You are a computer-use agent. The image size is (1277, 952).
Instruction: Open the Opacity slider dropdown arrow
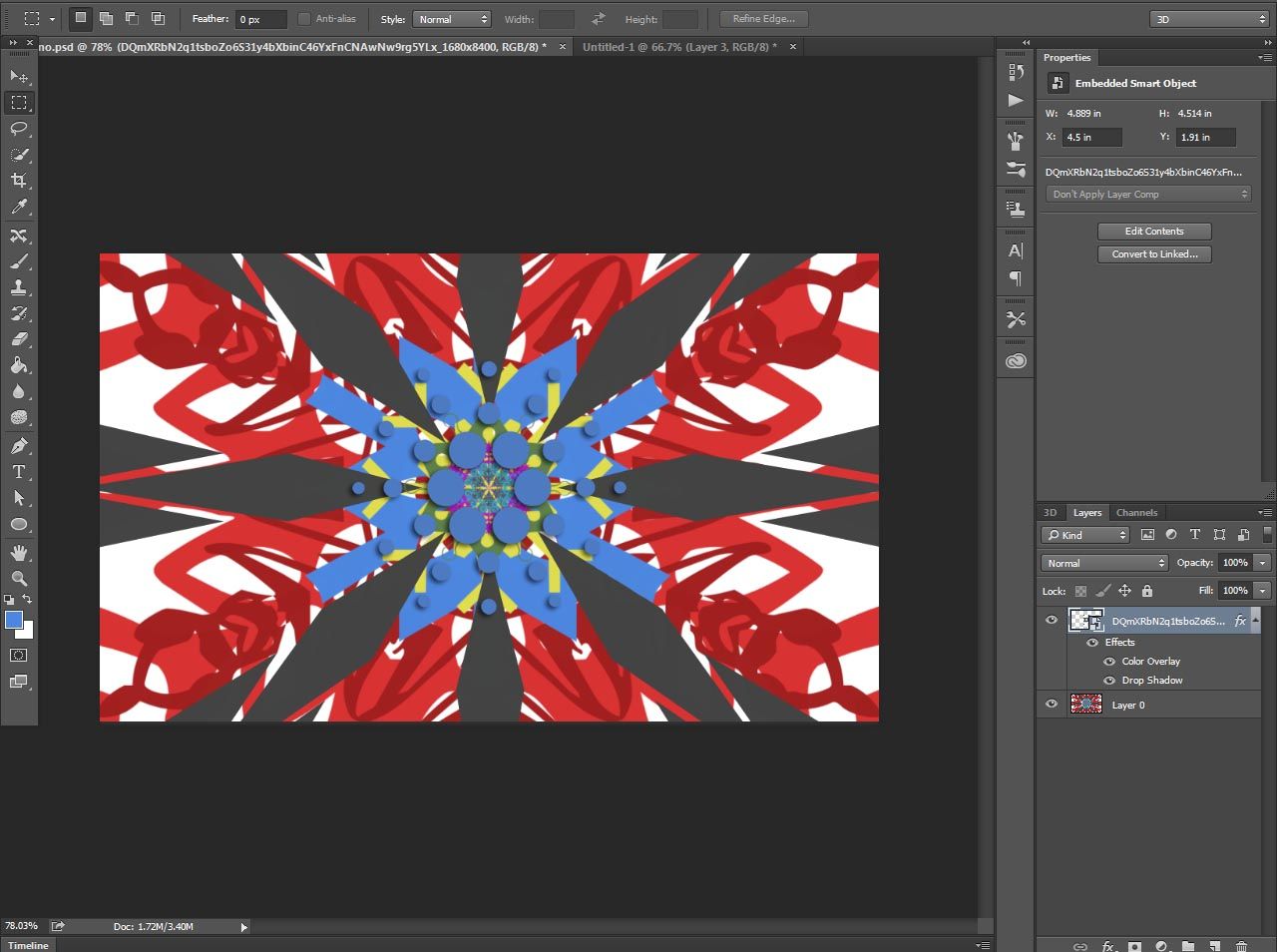1263,563
